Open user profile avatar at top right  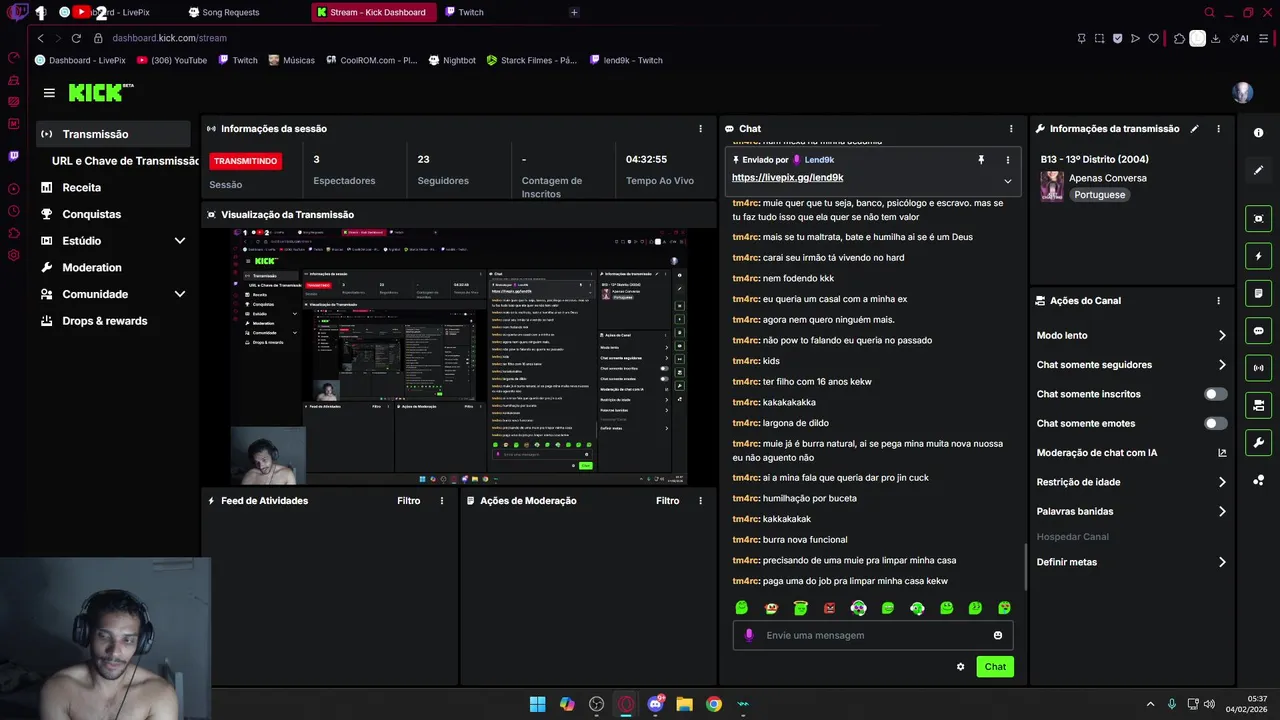pos(1243,93)
